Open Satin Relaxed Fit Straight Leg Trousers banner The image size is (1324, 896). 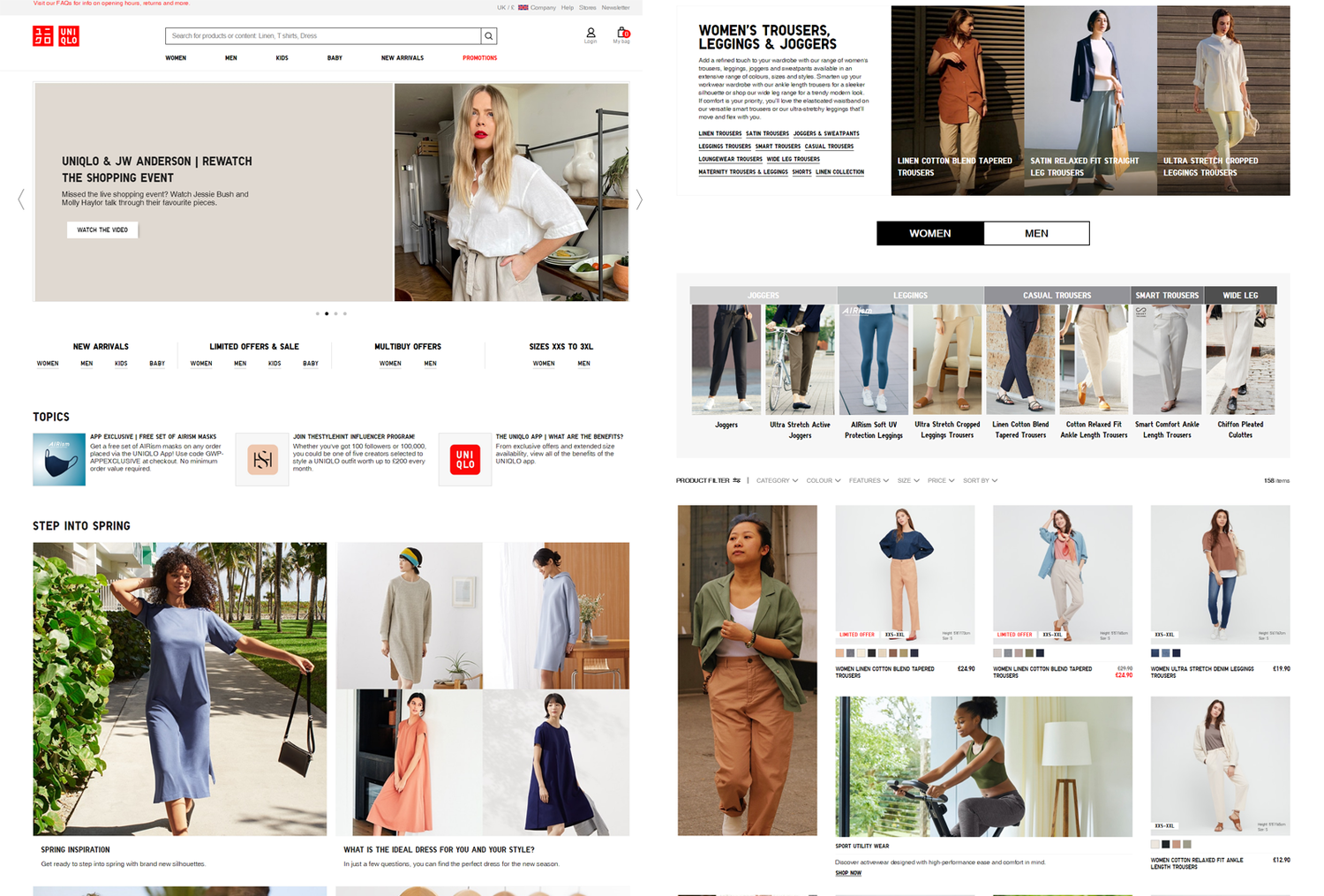click(1090, 101)
